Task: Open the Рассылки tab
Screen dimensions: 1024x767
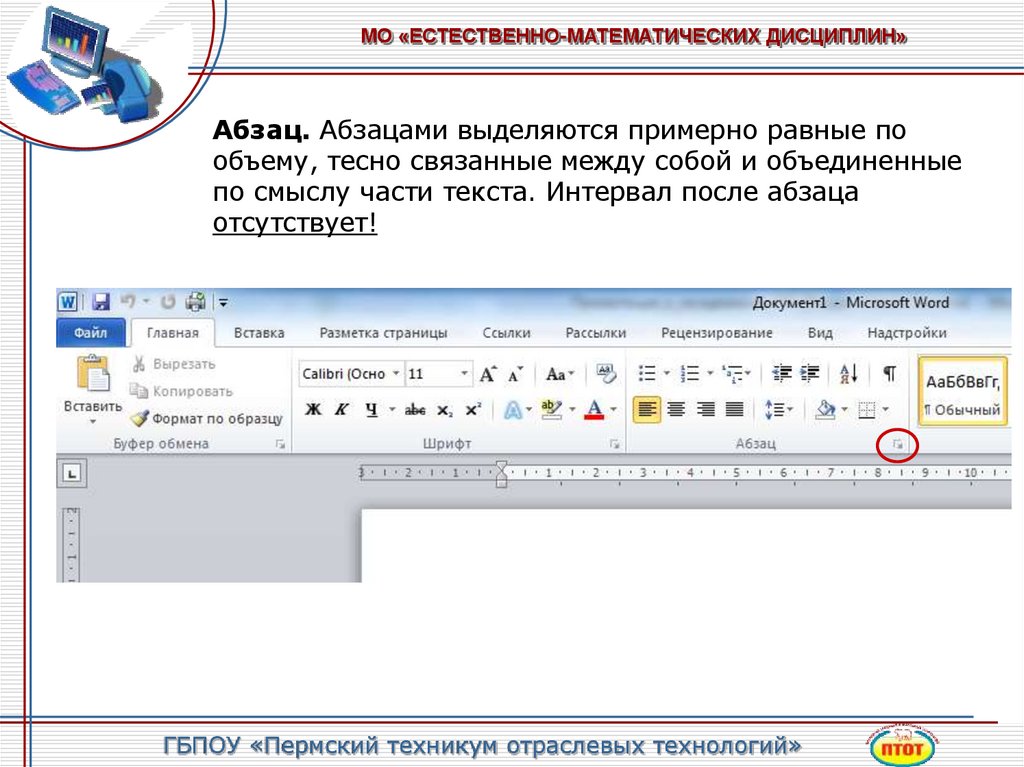Action: [596, 333]
